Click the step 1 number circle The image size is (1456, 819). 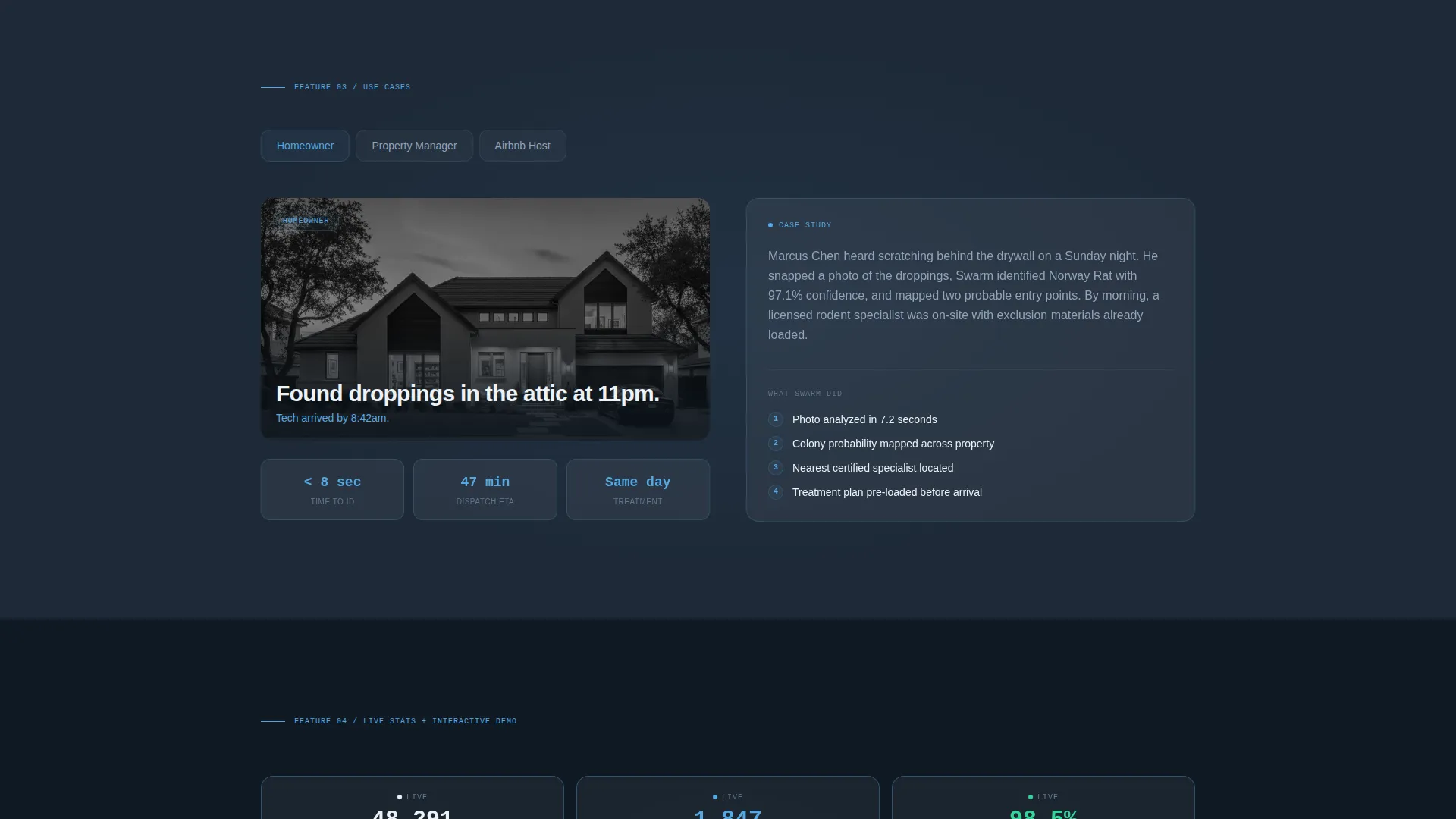click(776, 419)
